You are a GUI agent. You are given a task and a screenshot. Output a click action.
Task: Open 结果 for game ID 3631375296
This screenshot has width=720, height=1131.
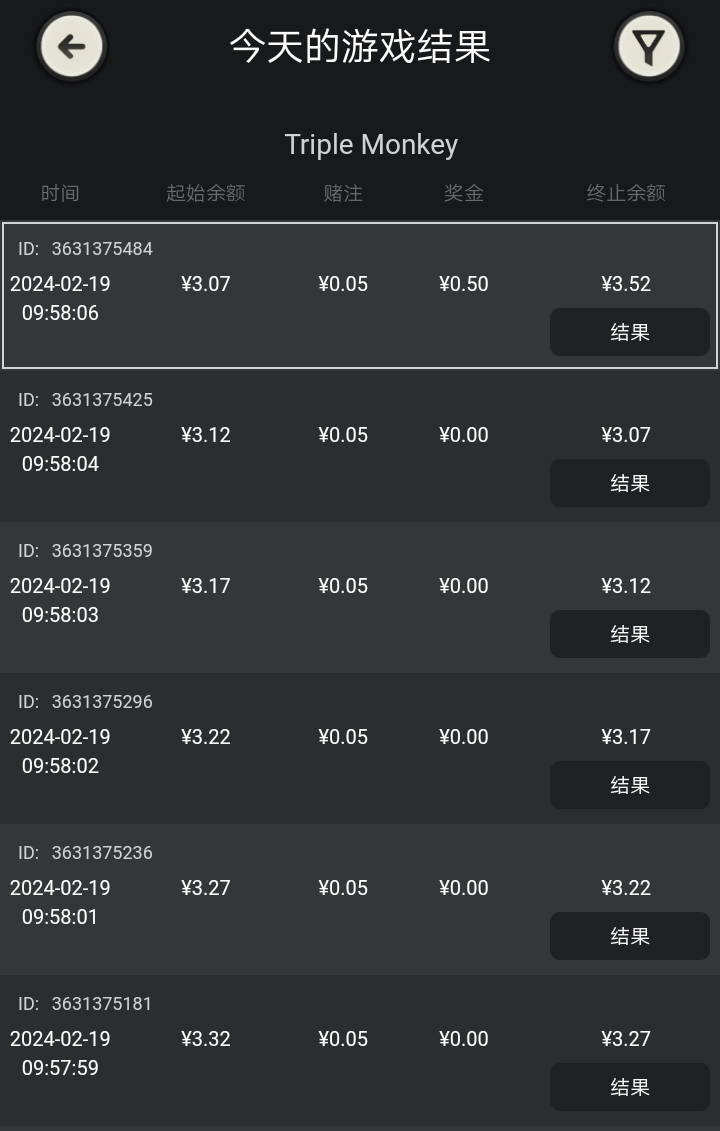(629, 785)
